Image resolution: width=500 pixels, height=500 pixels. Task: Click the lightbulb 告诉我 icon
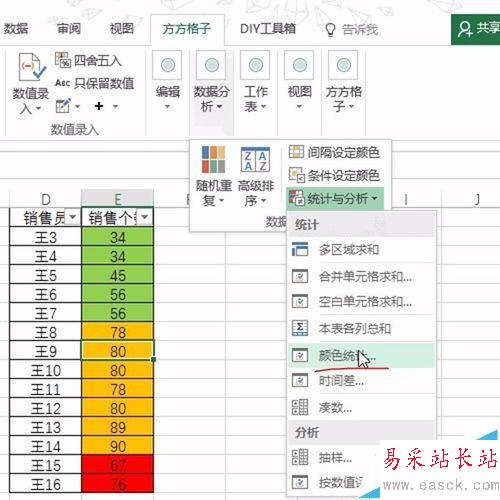(330, 30)
